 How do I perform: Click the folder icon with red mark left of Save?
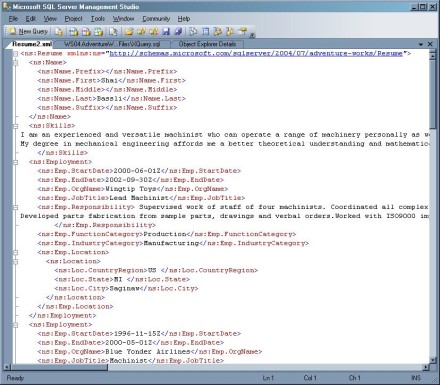pyautogui.click(x=153, y=32)
